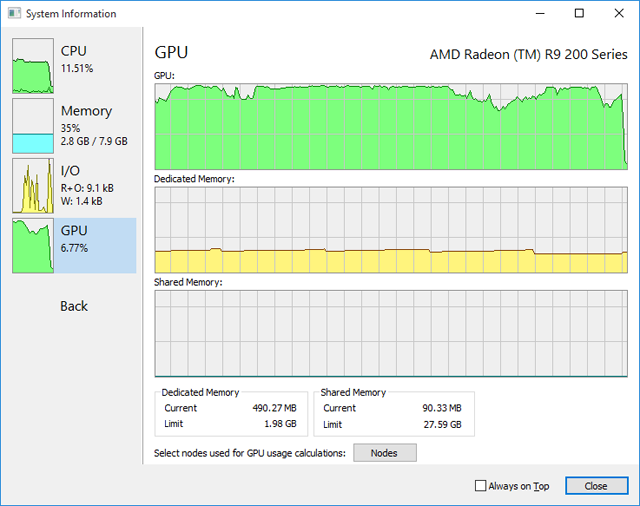Open the CPU mini graph thumbnail
640x506 pixels.
[x=33, y=66]
